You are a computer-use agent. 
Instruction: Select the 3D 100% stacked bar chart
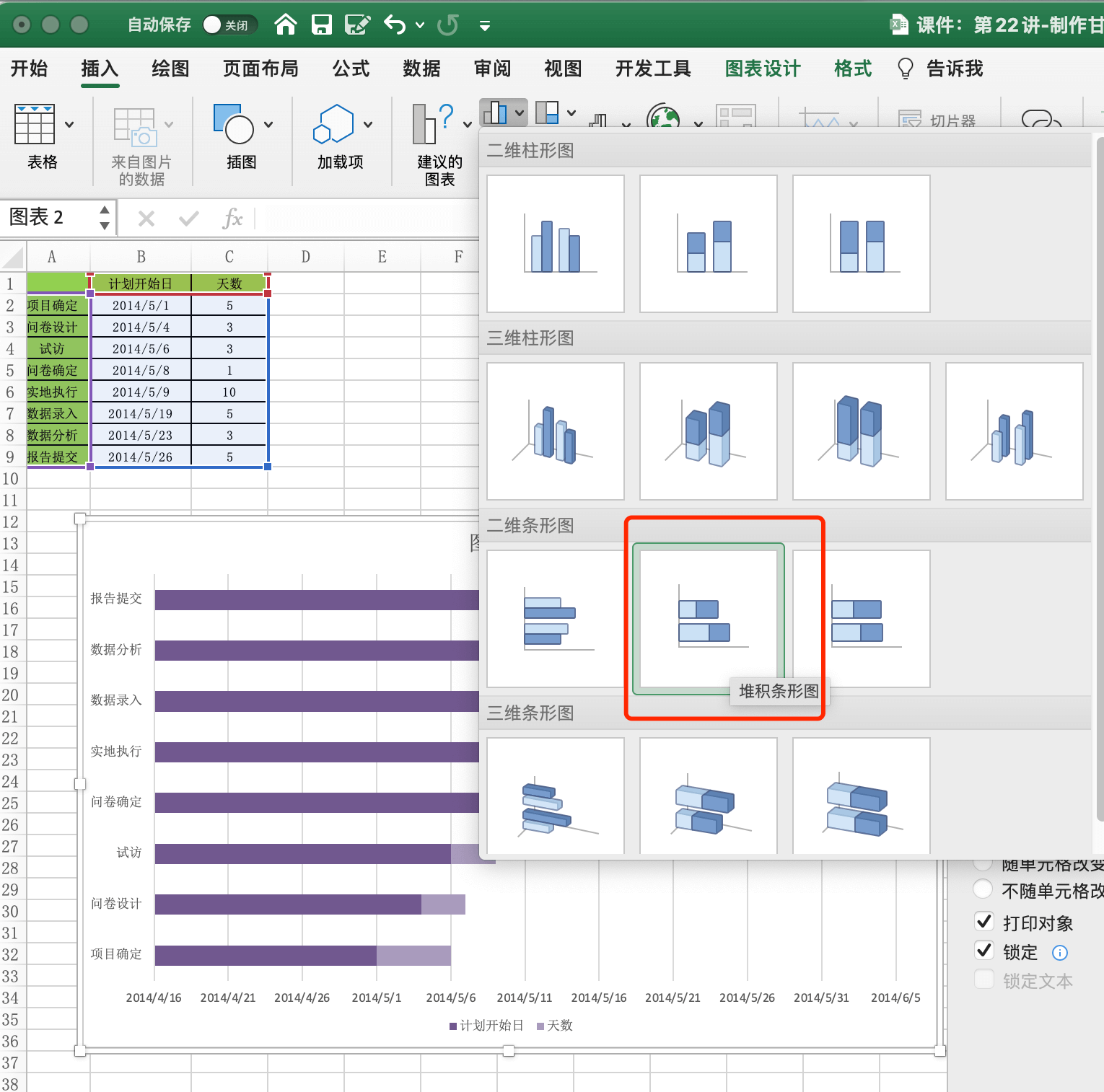(x=862, y=796)
